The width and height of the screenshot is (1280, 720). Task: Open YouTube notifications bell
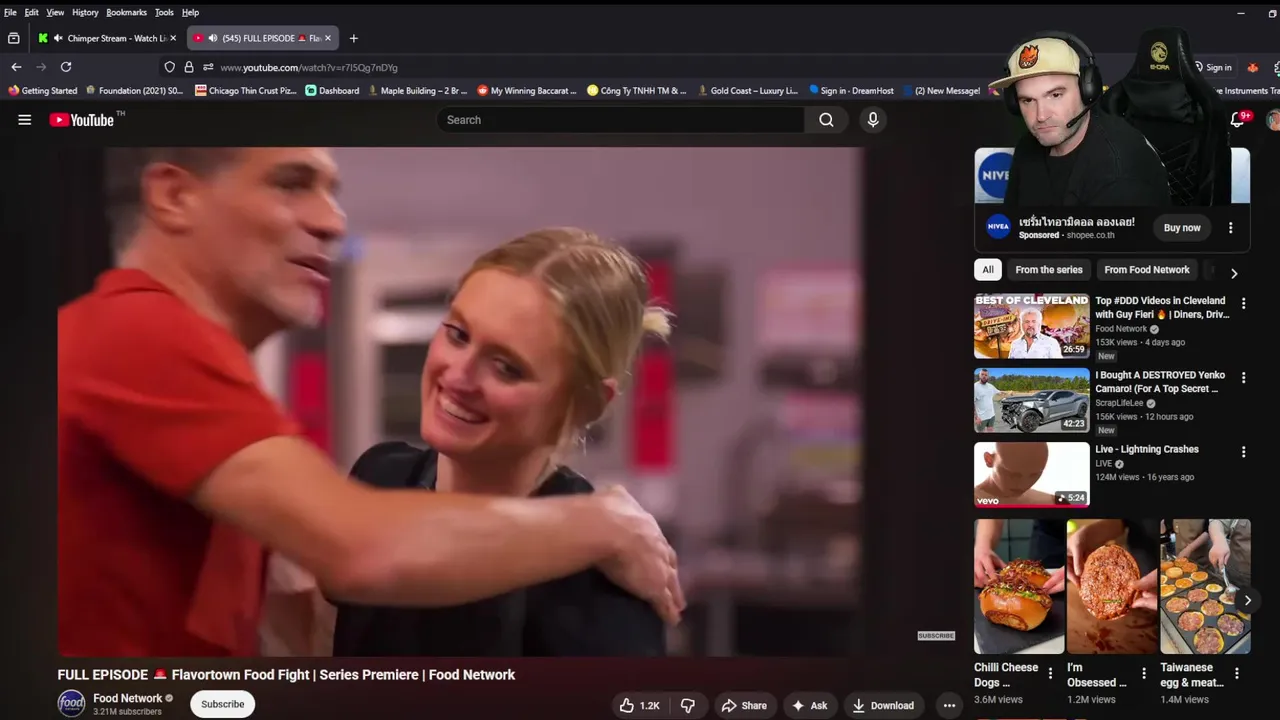(1238, 120)
